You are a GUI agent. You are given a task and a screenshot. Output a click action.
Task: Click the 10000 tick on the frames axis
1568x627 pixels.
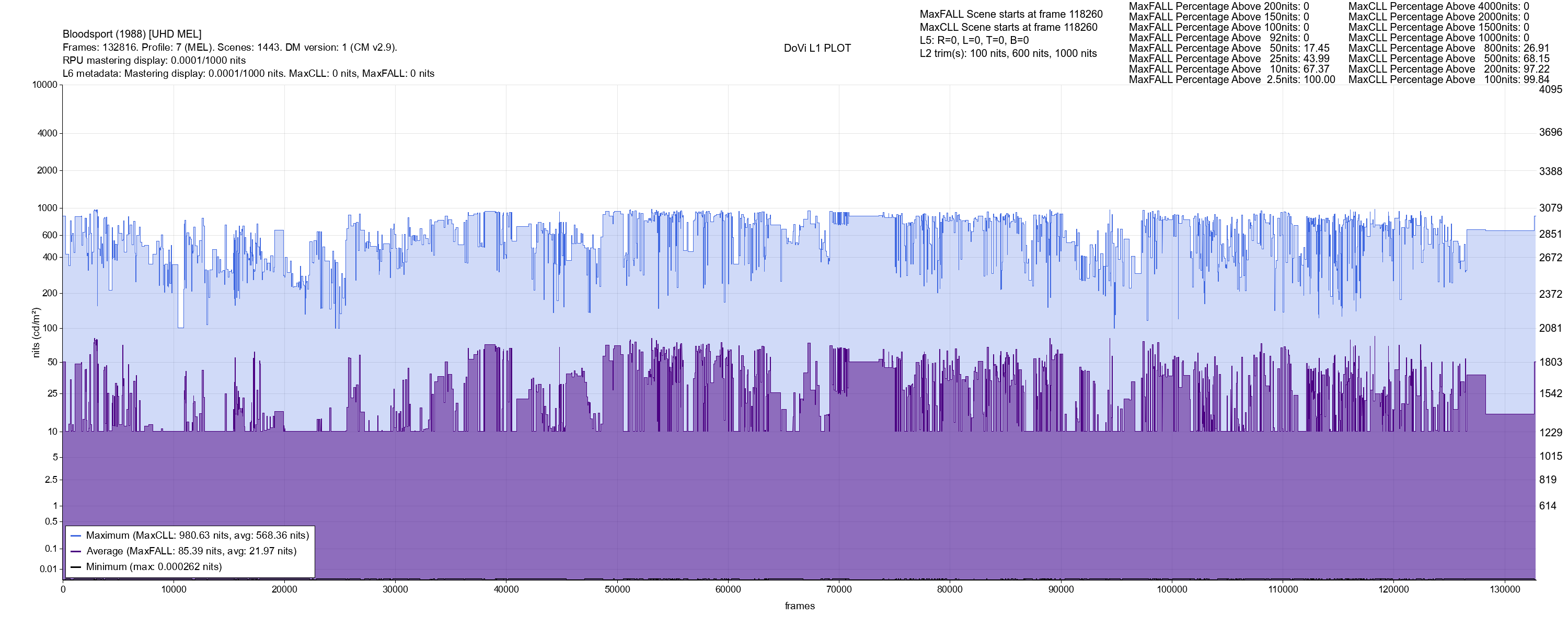tap(174, 589)
